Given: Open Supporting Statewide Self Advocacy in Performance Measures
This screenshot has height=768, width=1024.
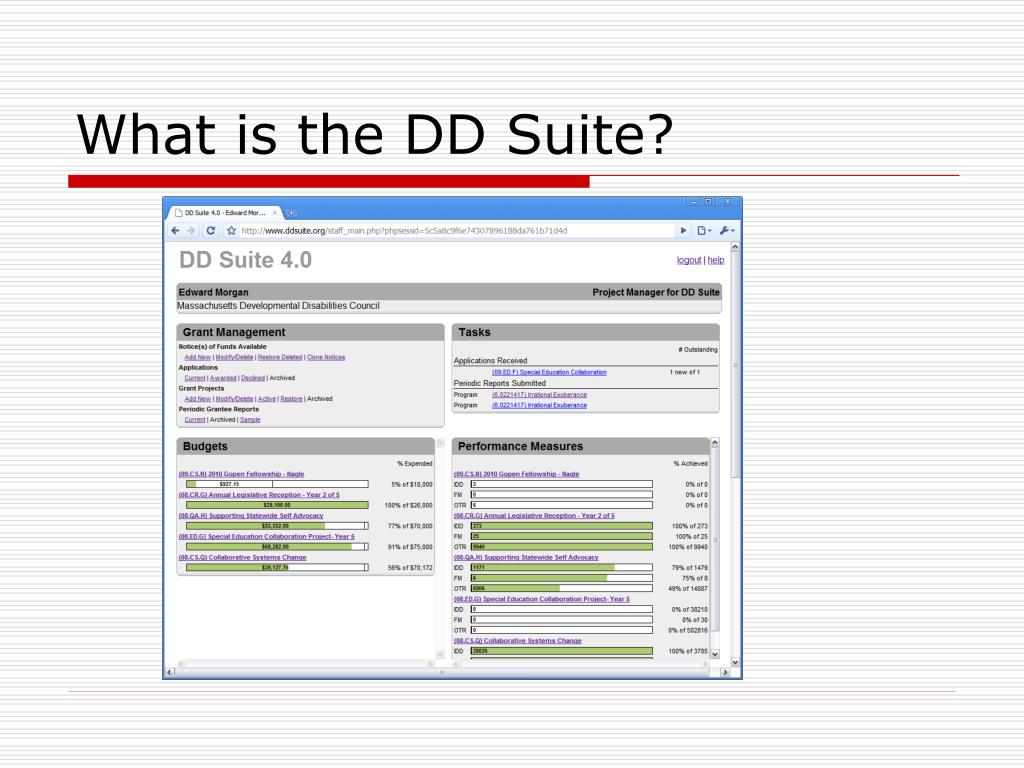Looking at the screenshot, I should coord(526,558).
